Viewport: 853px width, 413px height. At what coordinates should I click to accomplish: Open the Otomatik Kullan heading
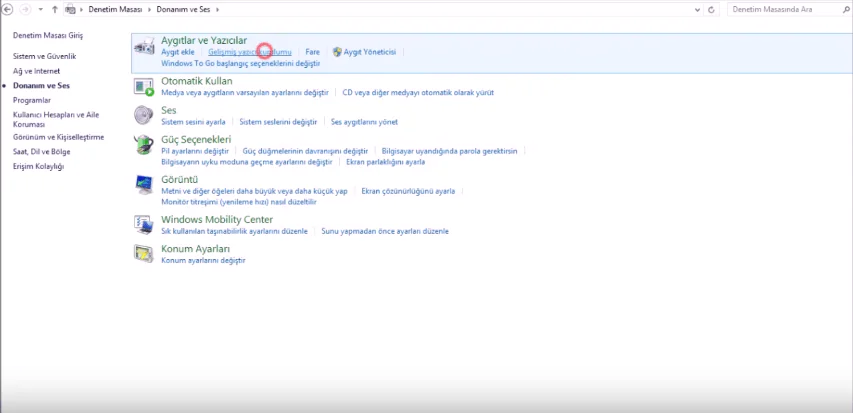(x=197, y=81)
